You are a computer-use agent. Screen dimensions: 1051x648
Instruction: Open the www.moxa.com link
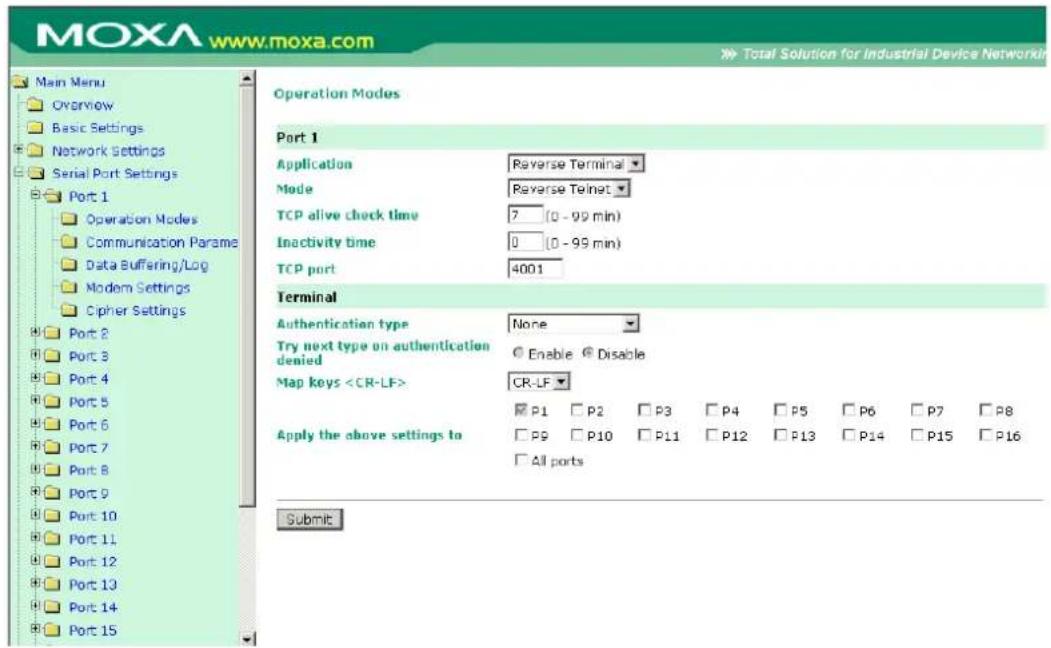click(x=291, y=42)
